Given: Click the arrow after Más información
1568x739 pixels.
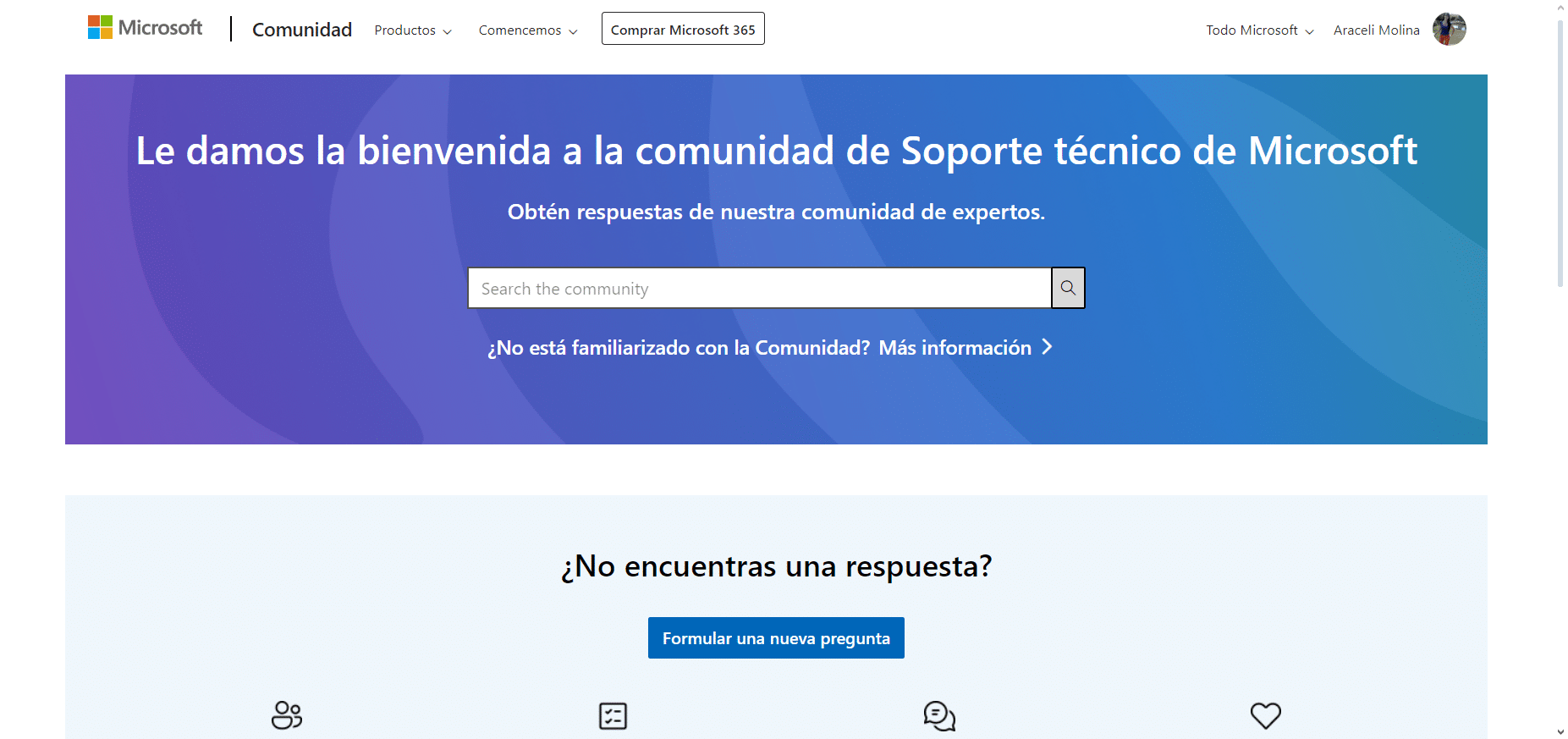Looking at the screenshot, I should [x=1048, y=347].
